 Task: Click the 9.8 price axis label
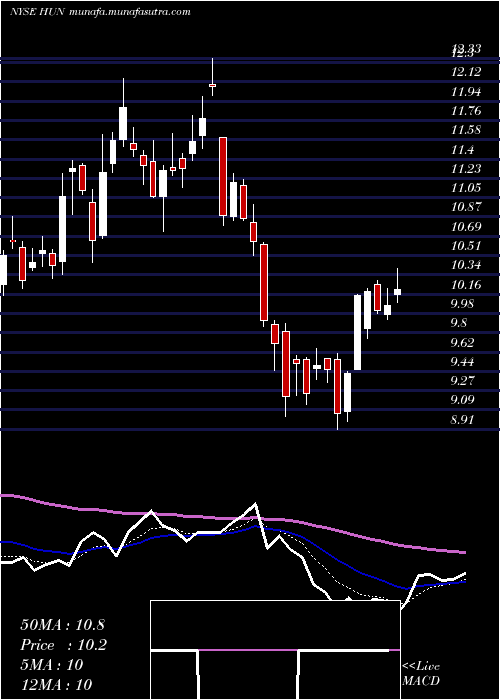[x=459, y=323]
